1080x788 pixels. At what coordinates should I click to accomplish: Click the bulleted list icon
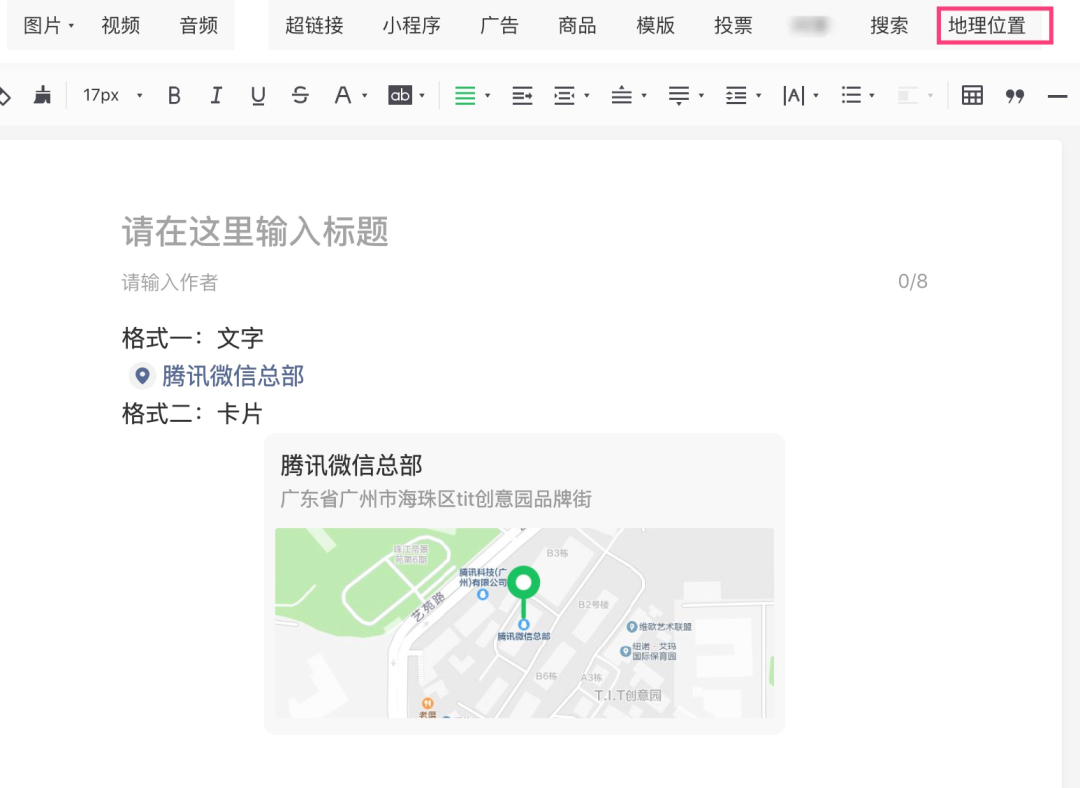coord(851,95)
